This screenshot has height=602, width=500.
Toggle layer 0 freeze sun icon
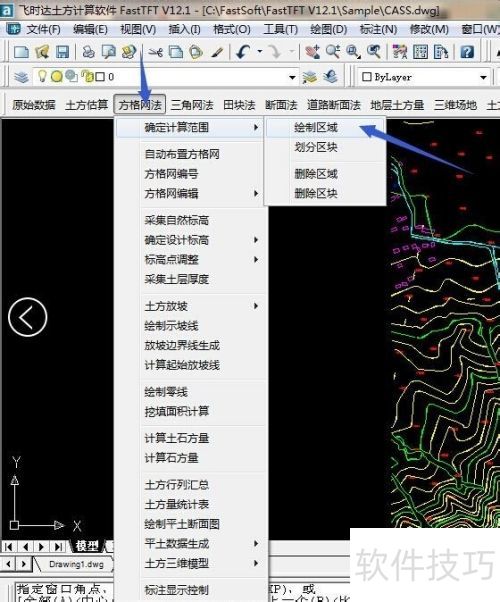[x=57, y=77]
